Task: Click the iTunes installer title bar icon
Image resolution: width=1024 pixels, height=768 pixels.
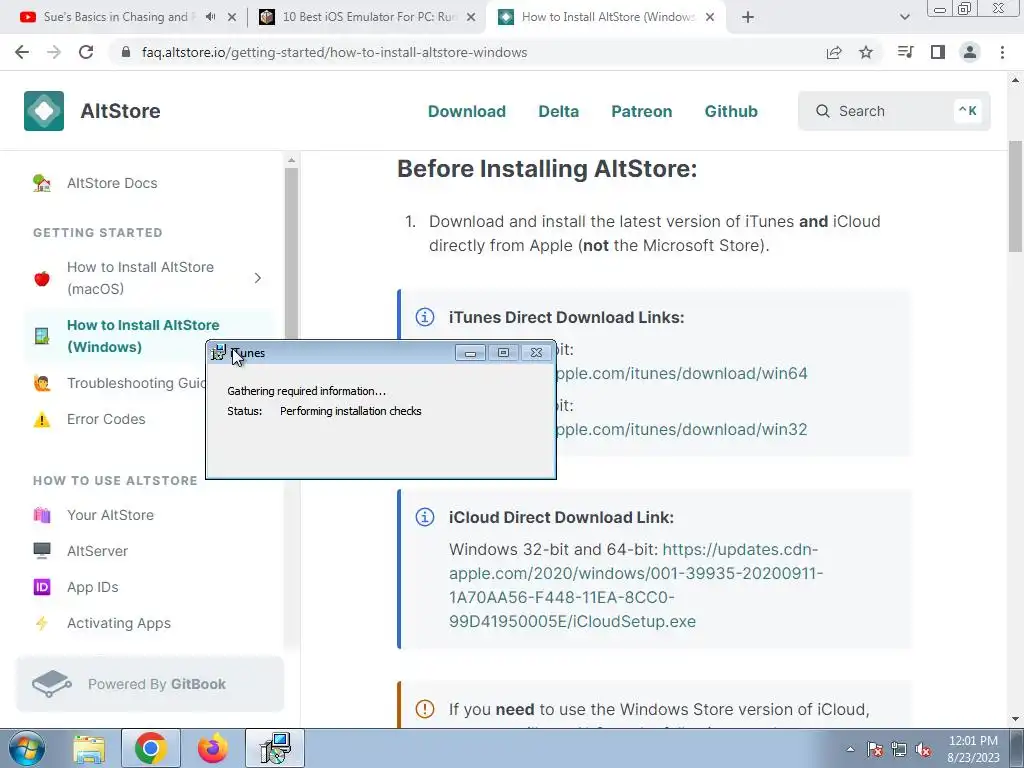Action: click(x=219, y=353)
